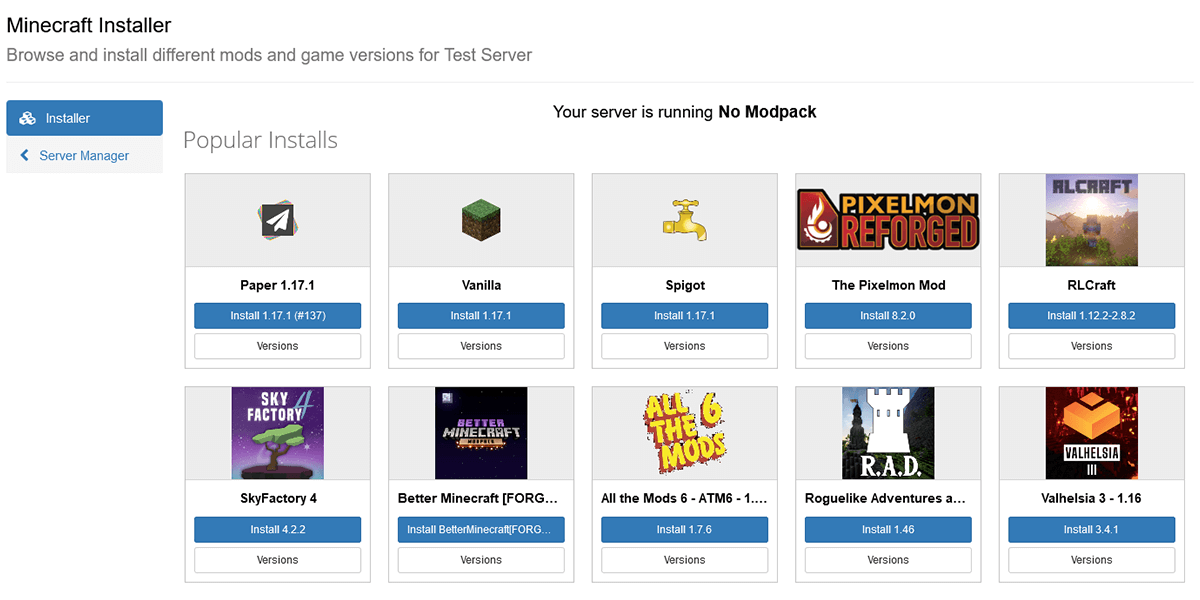Show Versions for Better Minecraft
1200x600 pixels.
click(481, 560)
